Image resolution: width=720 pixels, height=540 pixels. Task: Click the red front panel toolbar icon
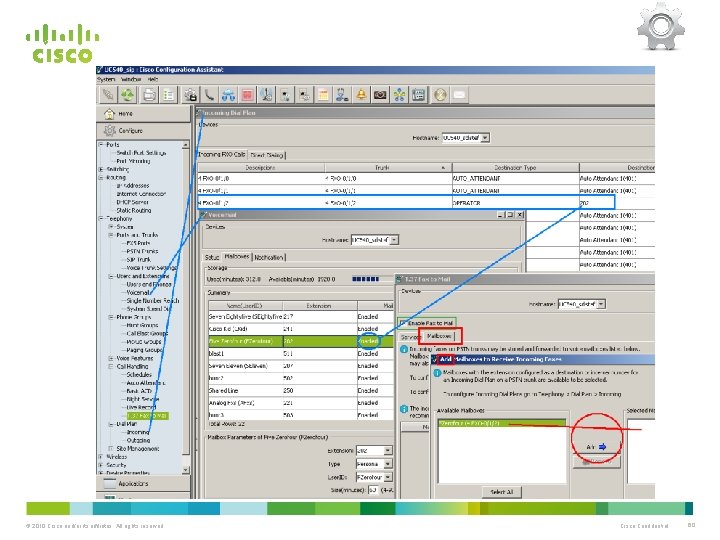(x=248, y=95)
